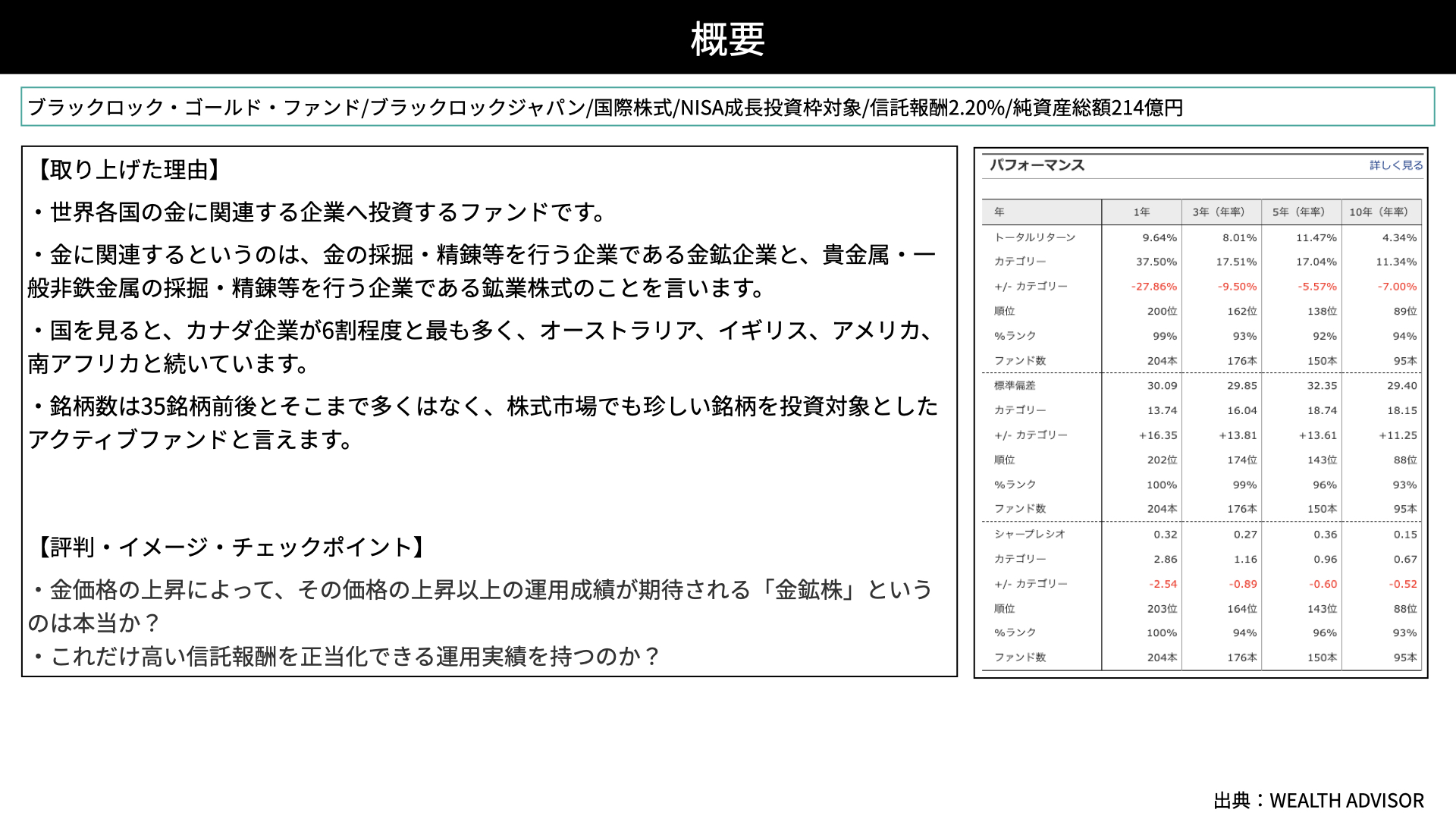
Task: Select the bullet starting 金価格の上昇によって
Action: click(x=481, y=607)
